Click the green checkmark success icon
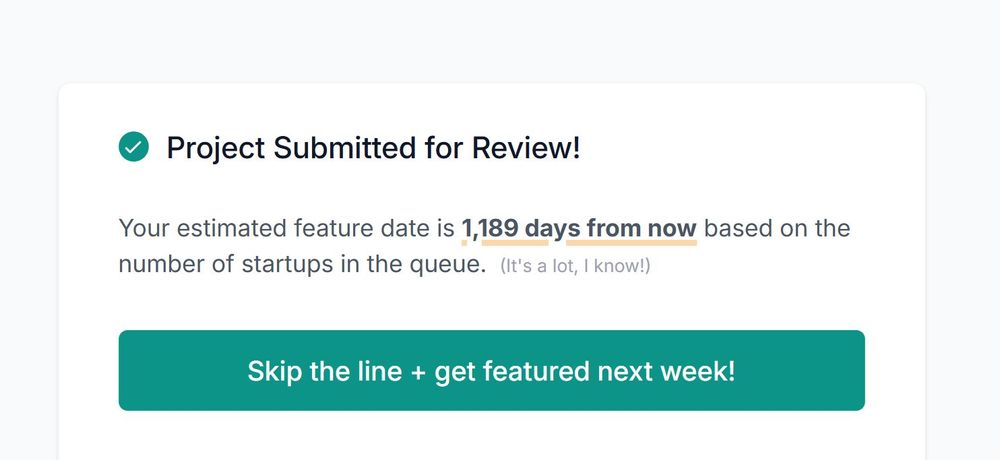This screenshot has width=1000, height=460. coord(133,148)
